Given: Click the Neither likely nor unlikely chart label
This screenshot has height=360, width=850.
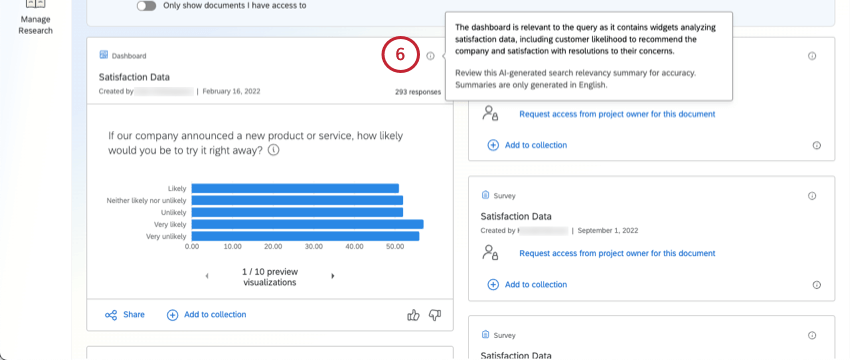Looking at the screenshot, I should [146, 201].
